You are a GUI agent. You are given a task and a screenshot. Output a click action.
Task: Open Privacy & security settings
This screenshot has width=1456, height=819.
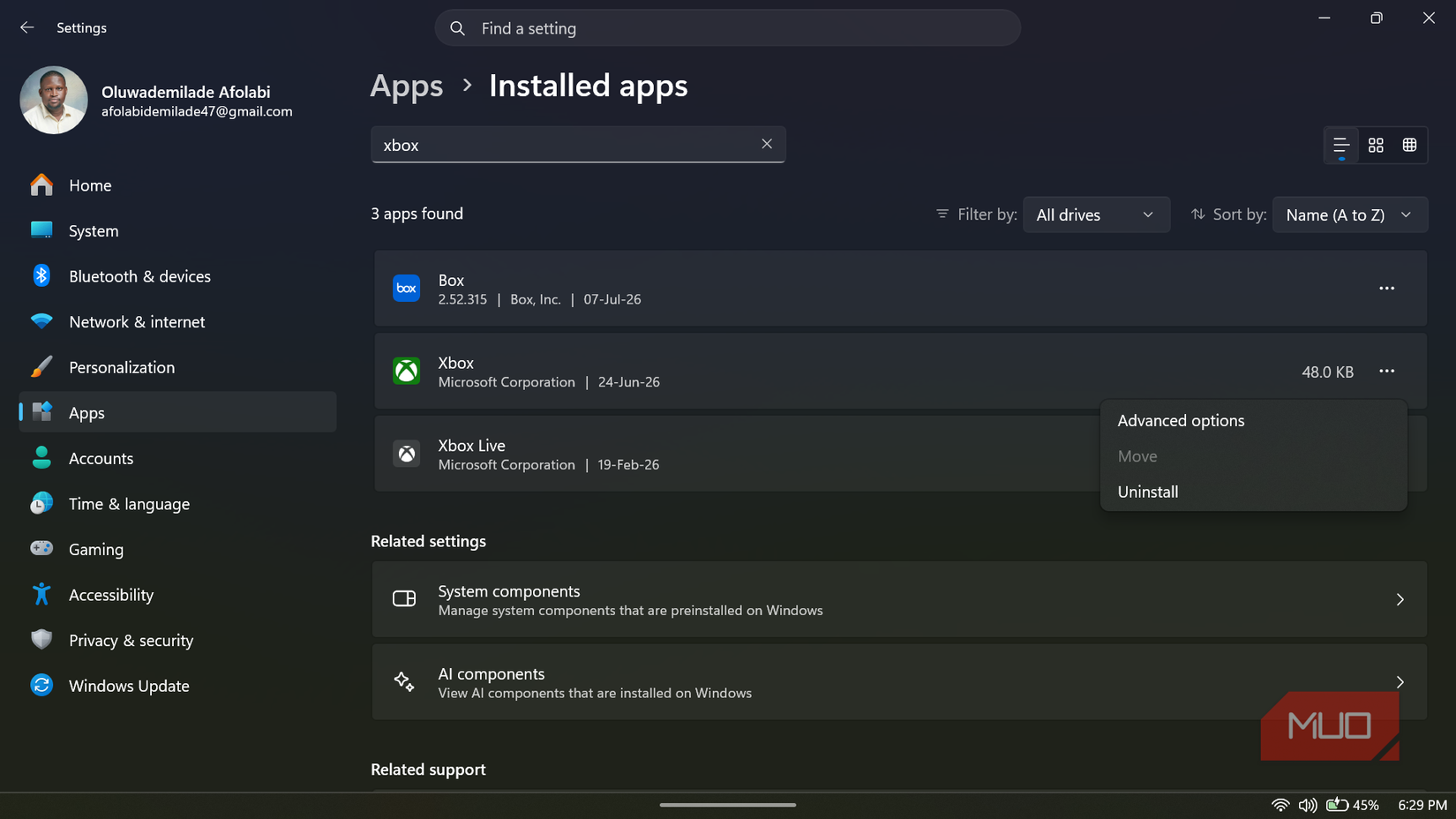point(177,640)
